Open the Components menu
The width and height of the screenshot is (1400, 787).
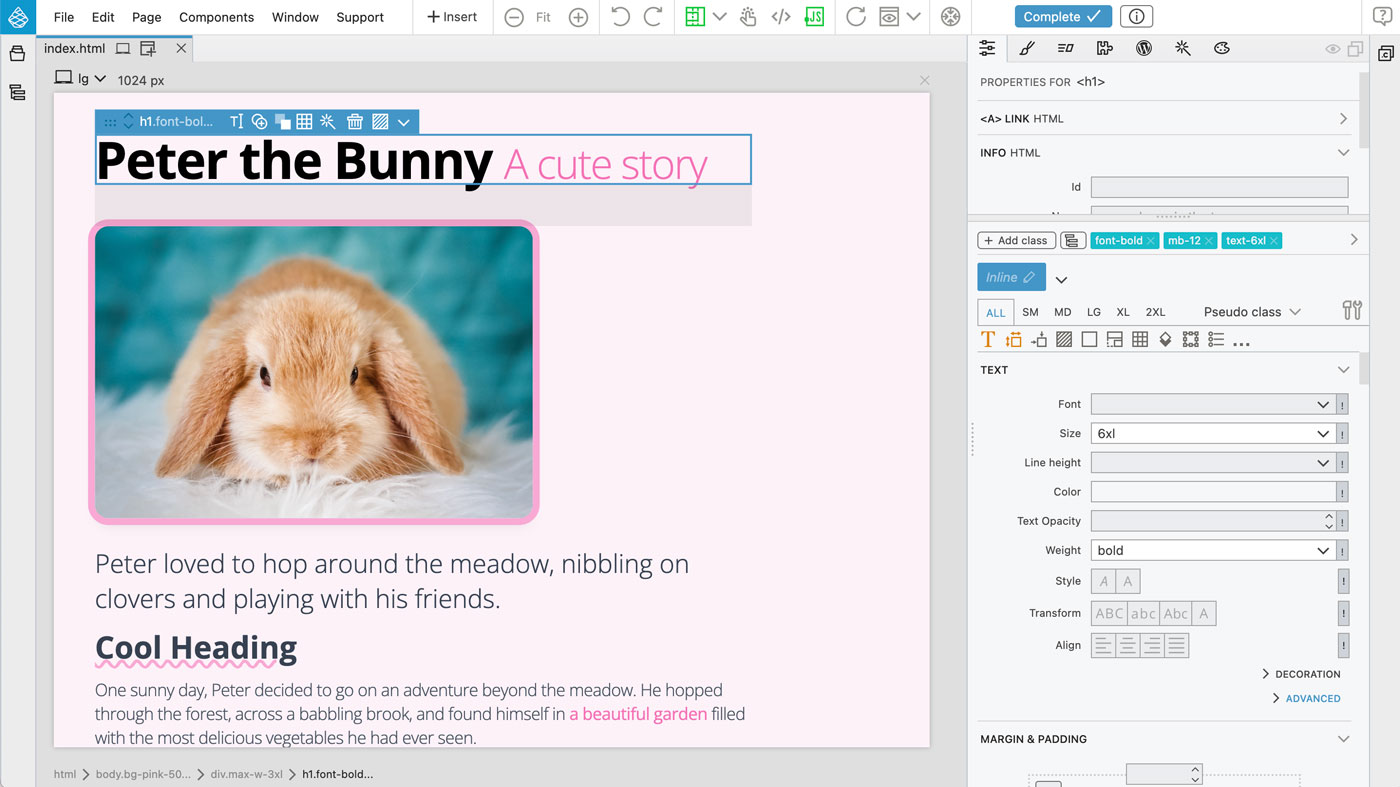pyautogui.click(x=216, y=17)
